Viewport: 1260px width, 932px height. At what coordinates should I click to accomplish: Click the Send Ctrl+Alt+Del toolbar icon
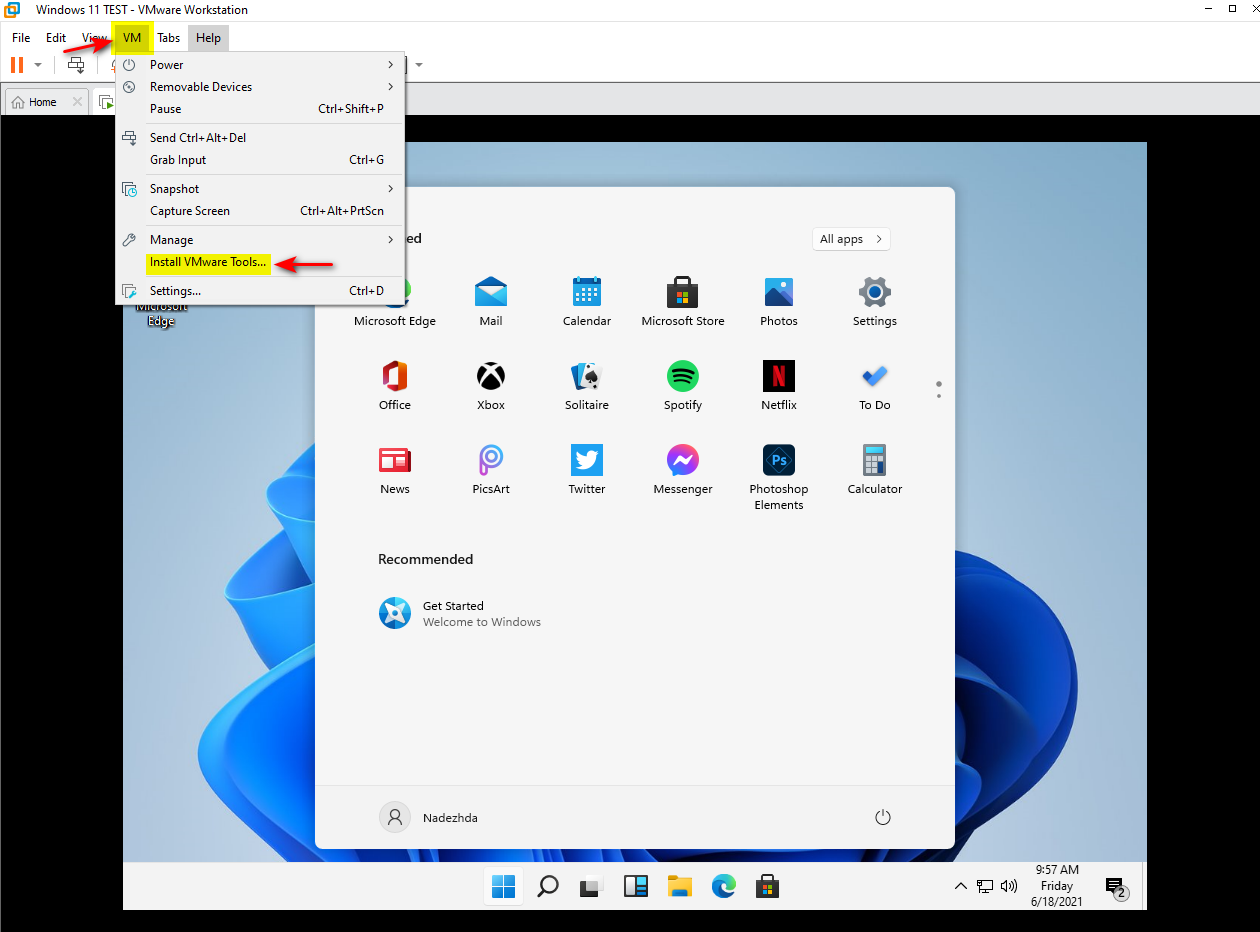(x=75, y=64)
